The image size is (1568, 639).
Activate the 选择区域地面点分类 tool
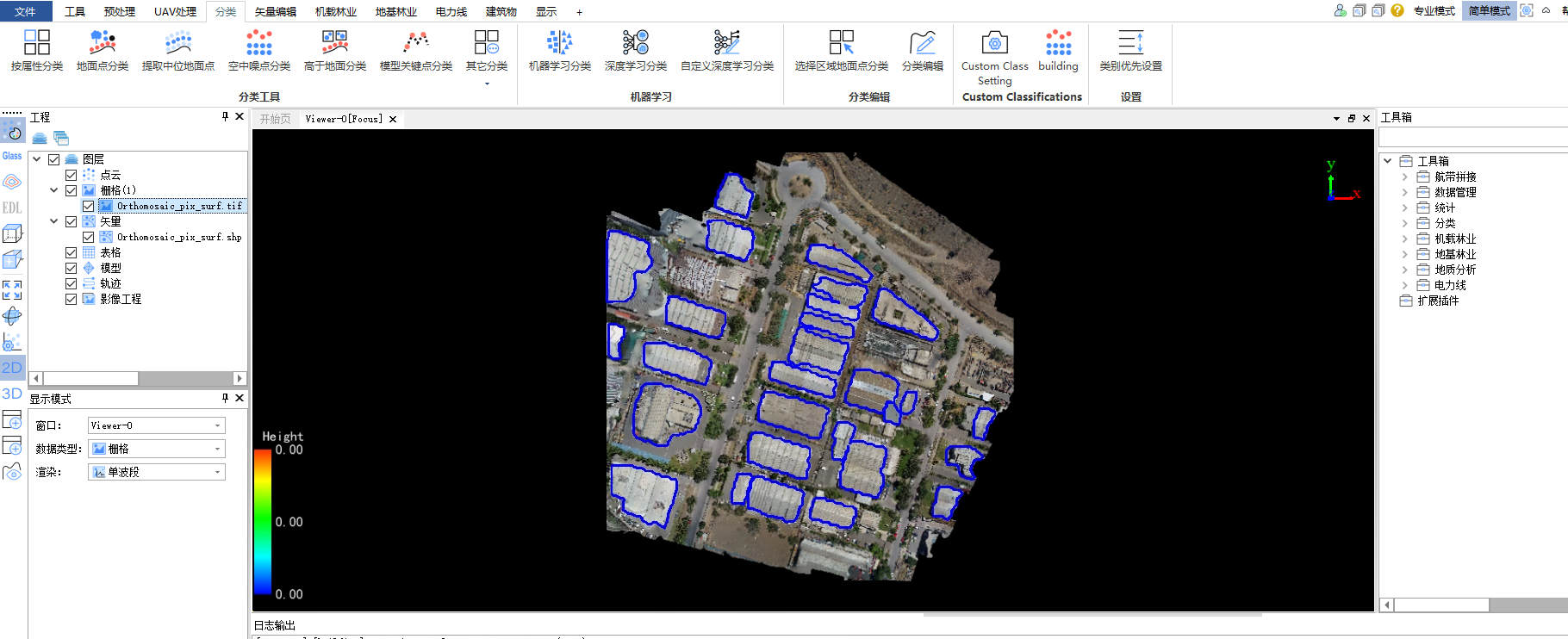pos(842,50)
